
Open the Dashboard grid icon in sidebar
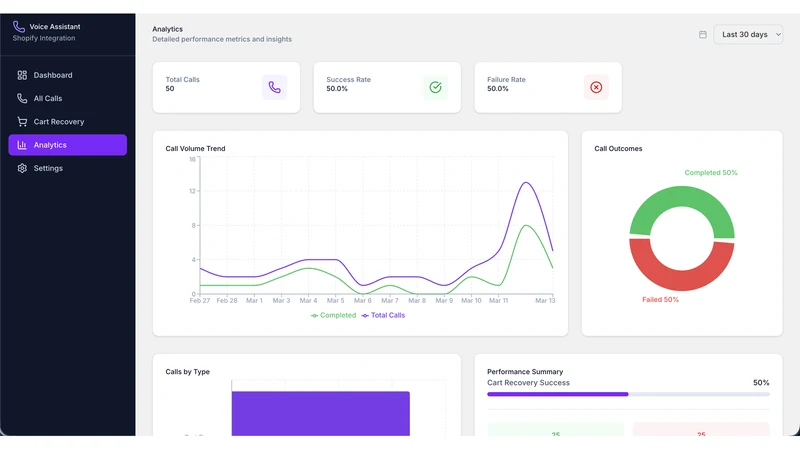pyautogui.click(x=22, y=75)
